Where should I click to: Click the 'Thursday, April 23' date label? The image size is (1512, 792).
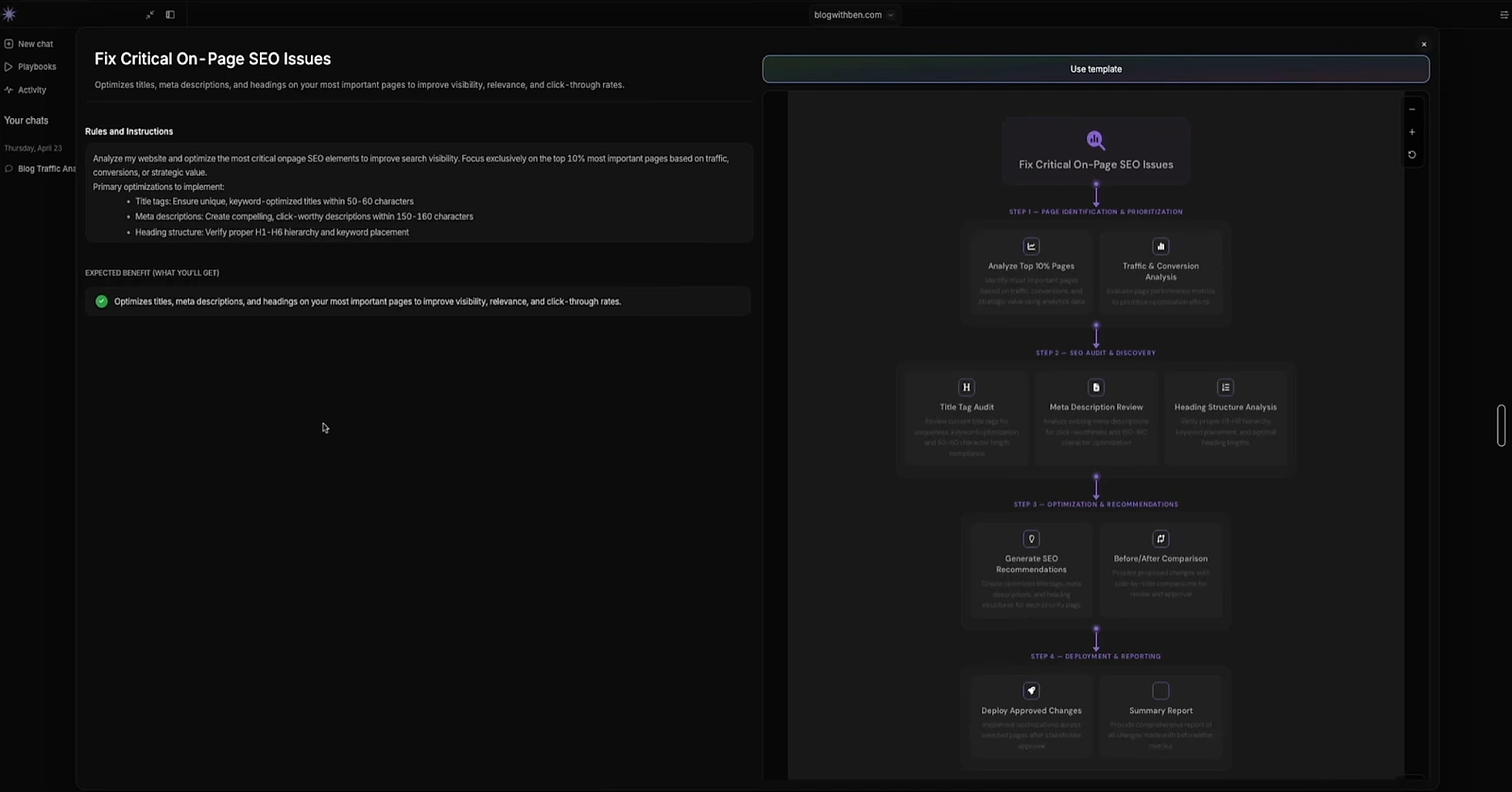point(33,148)
